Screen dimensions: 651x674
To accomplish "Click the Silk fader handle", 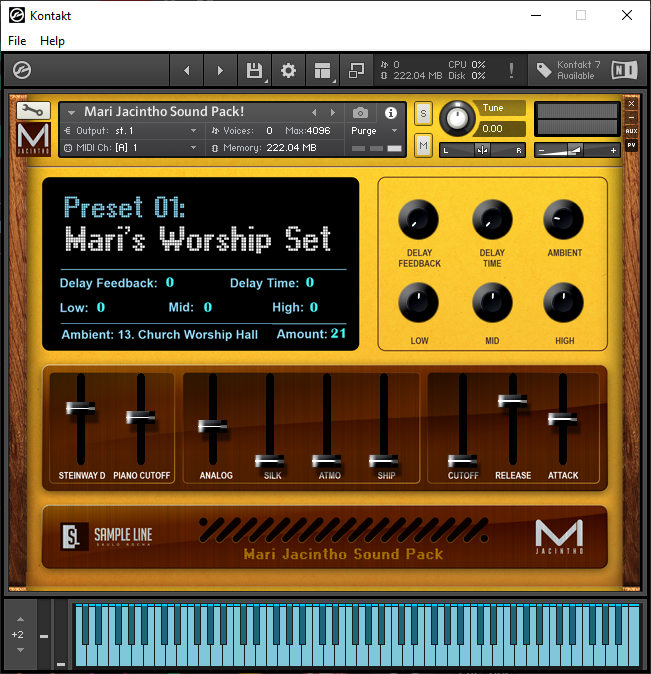I will click(270, 461).
